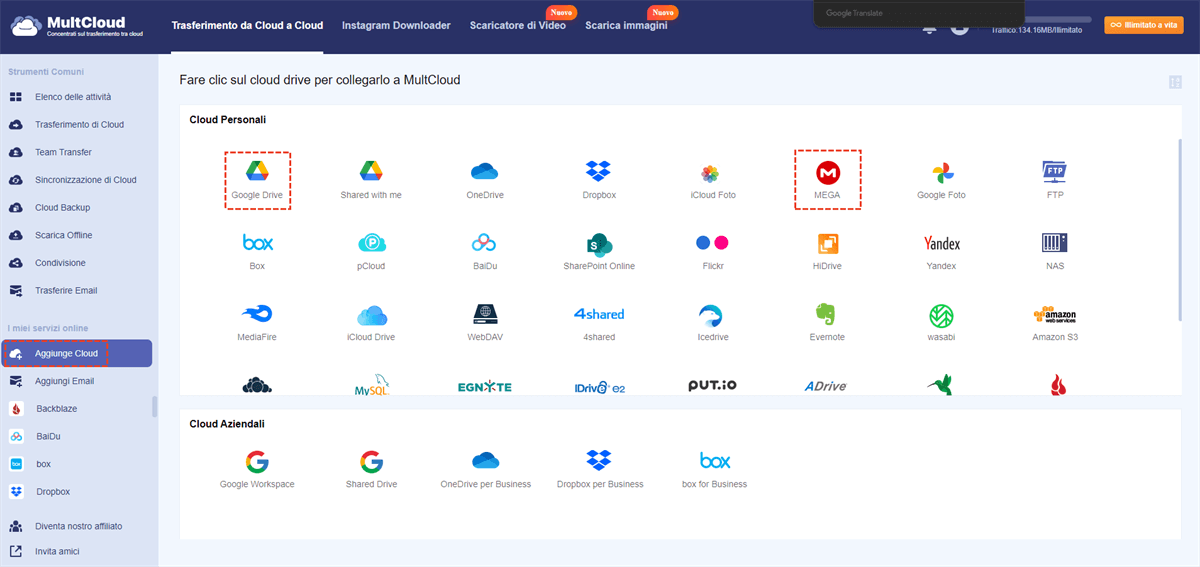Choose the ADrive icon

[x=827, y=386]
